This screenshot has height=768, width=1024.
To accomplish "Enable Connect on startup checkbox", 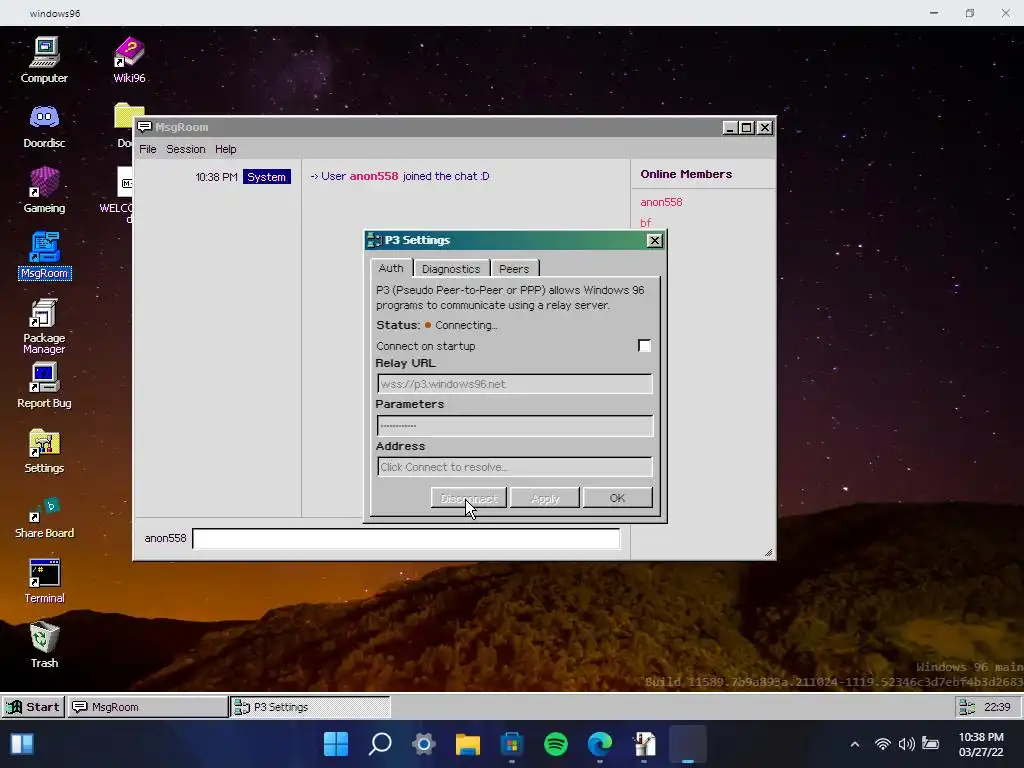I will 645,345.
